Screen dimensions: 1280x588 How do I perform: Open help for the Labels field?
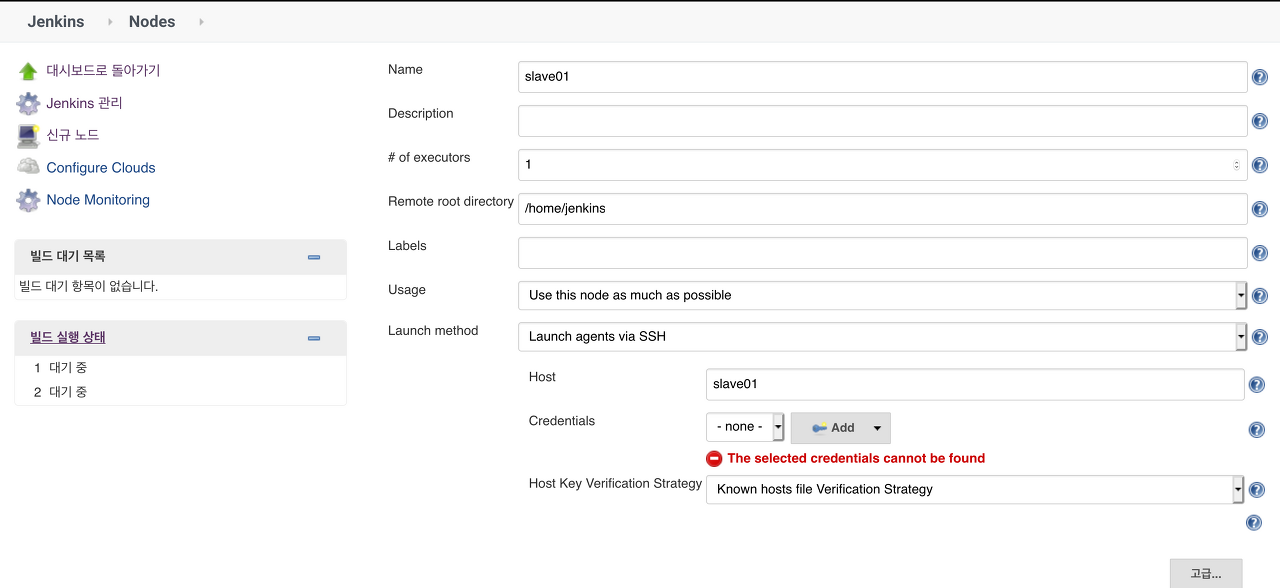(1260, 253)
